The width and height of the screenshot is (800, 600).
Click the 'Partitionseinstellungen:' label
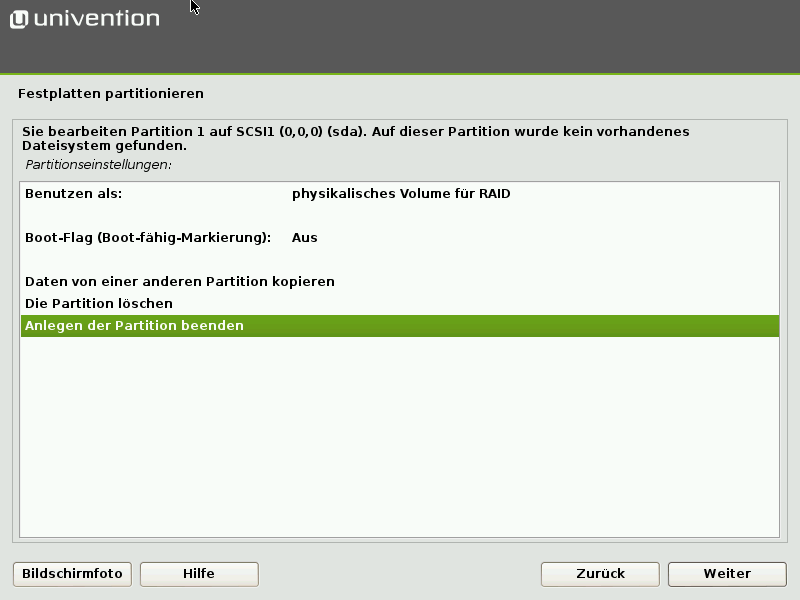point(98,165)
